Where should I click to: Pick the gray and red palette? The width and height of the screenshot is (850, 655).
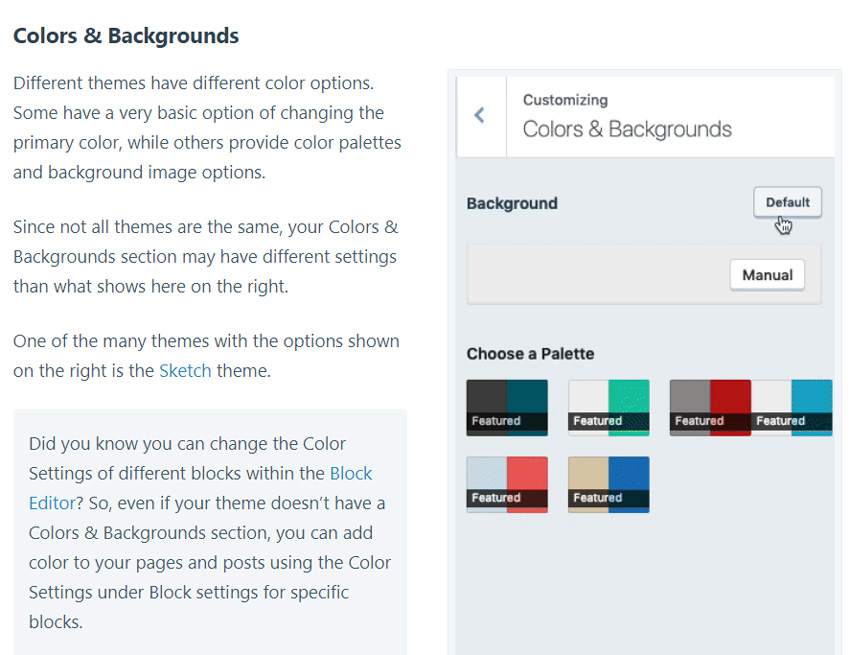click(x=710, y=407)
